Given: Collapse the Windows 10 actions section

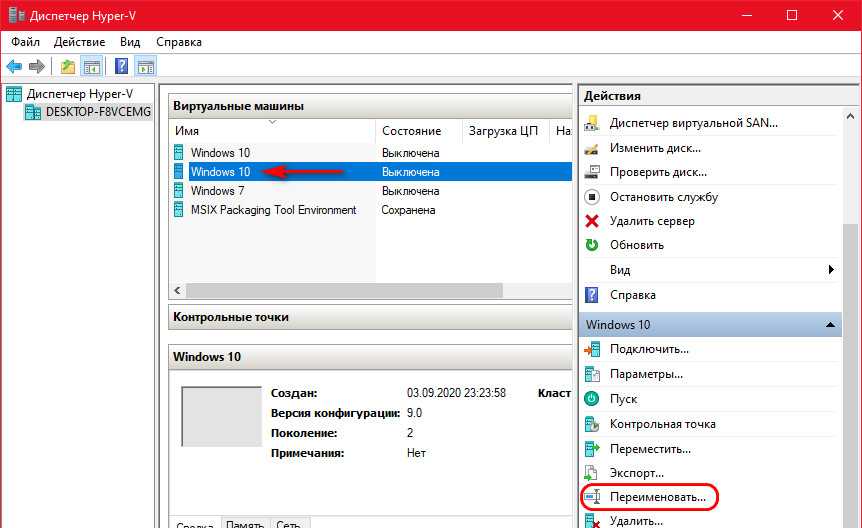Looking at the screenshot, I should coord(831,325).
